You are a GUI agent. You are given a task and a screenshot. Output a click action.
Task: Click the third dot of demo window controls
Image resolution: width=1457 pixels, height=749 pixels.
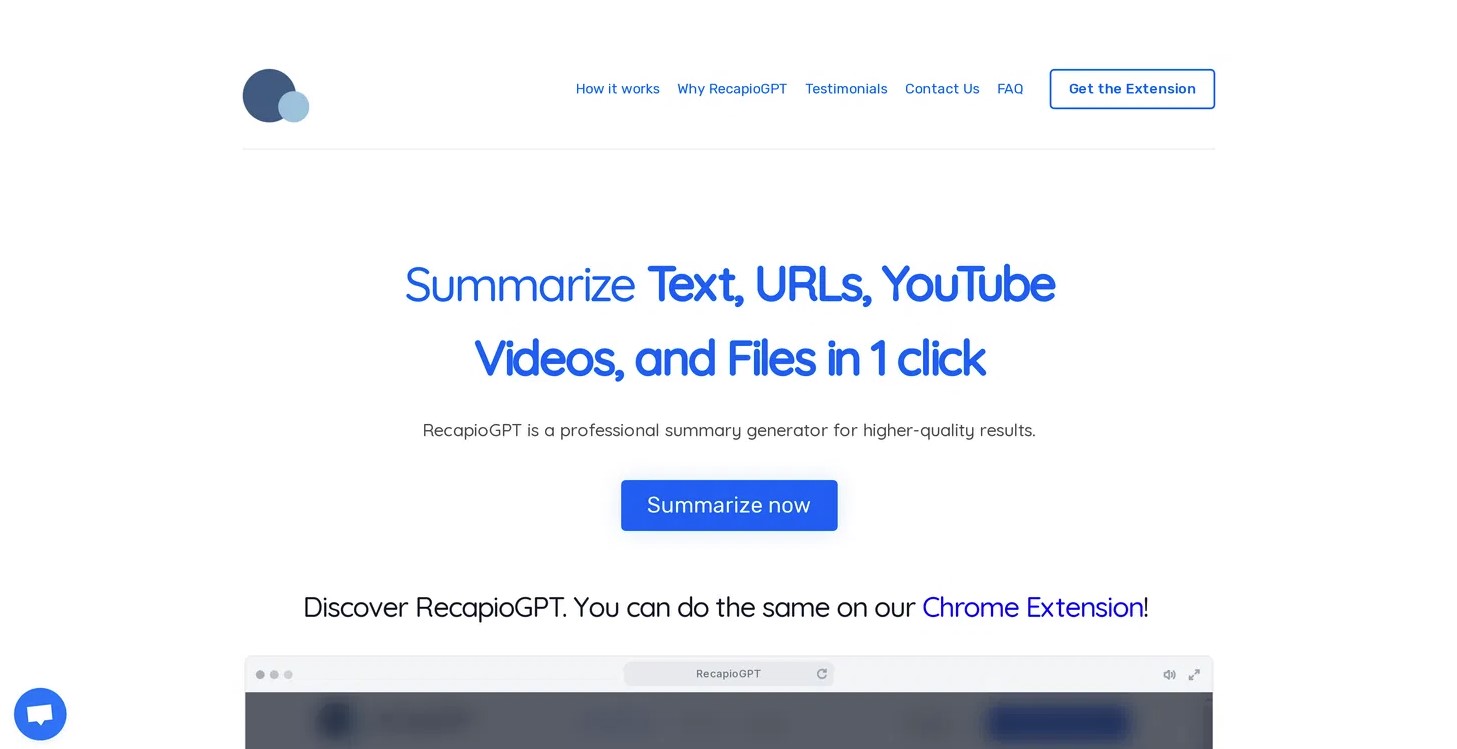click(x=288, y=675)
